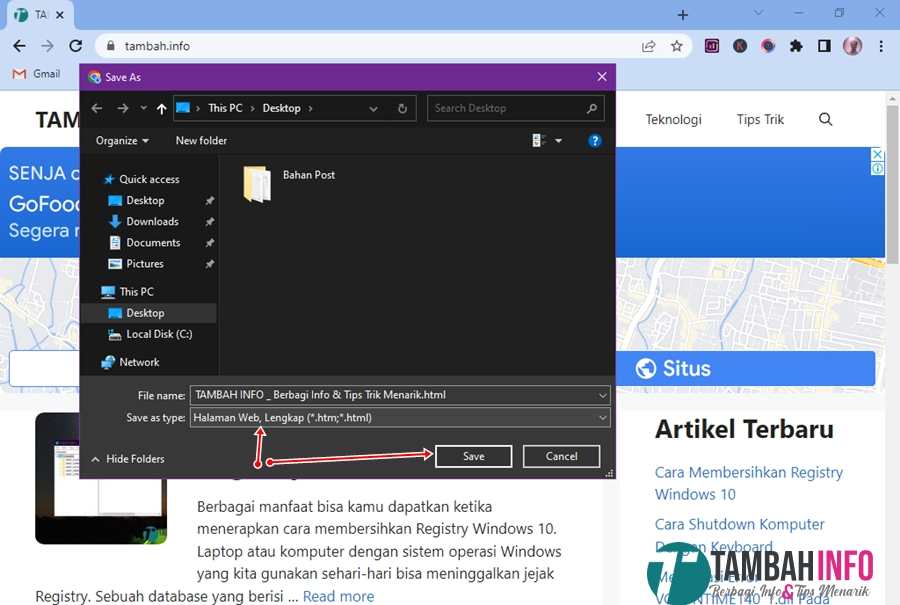Bookmark this page with the star icon
Viewport: 900px width, 605px height.
tap(677, 46)
